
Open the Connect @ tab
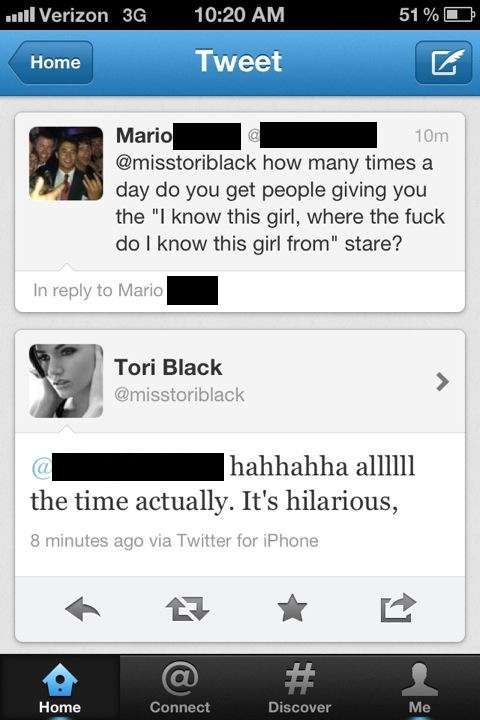click(x=180, y=688)
